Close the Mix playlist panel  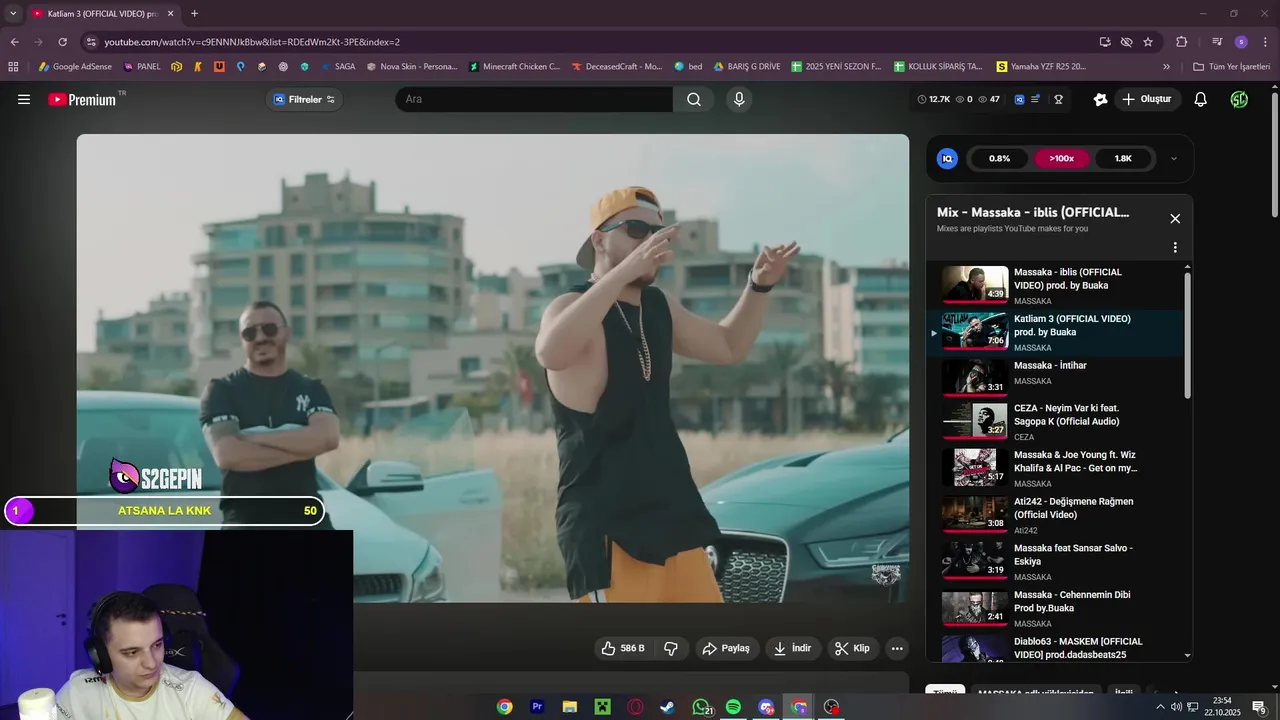click(1175, 218)
